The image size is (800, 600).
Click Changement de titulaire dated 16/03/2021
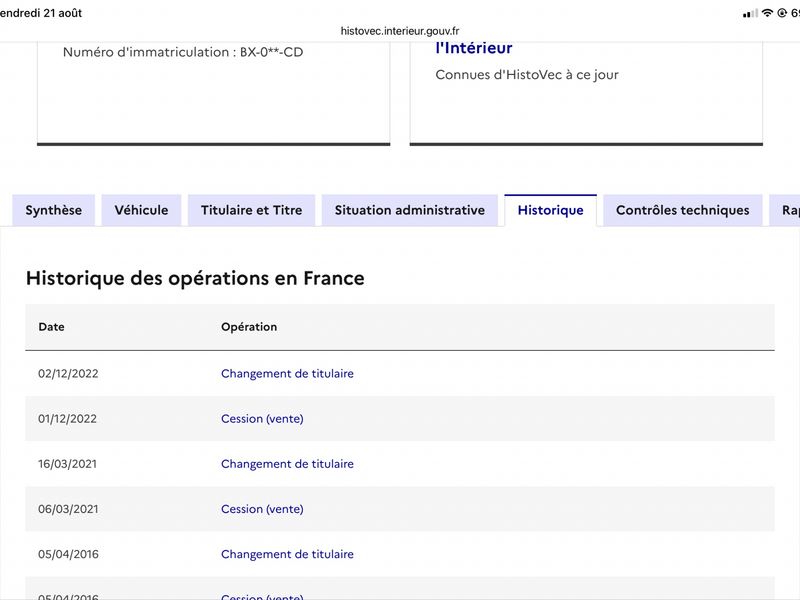[x=287, y=464]
